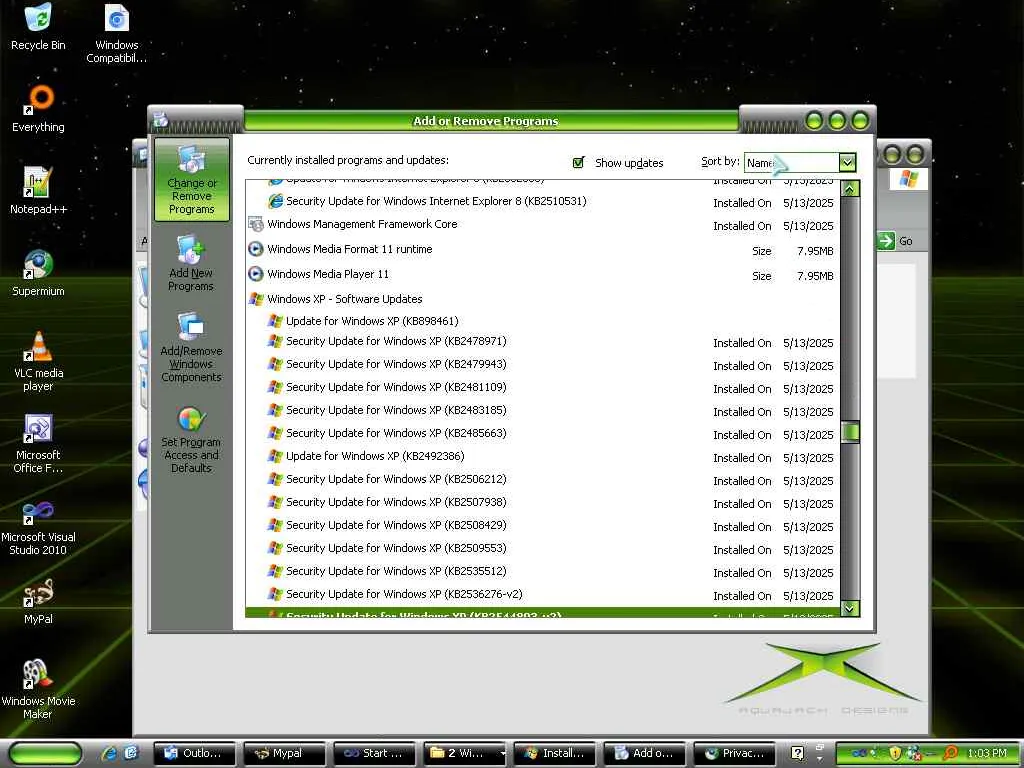Click the list scrollbar up arrow

(x=850, y=189)
